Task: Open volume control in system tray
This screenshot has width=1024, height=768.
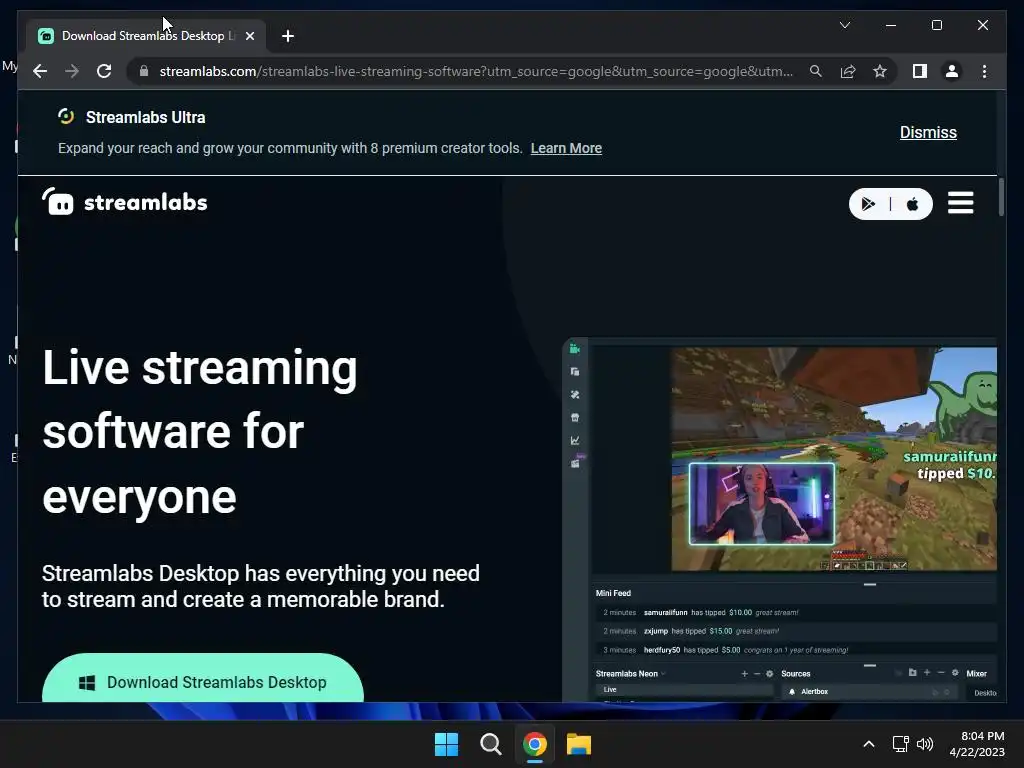Action: [x=925, y=744]
